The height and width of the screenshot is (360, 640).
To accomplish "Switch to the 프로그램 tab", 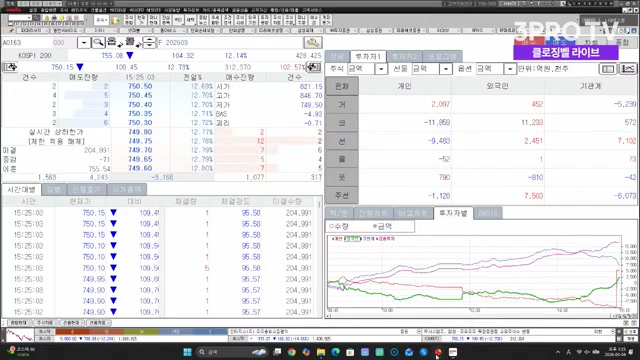I will [x=442, y=56].
